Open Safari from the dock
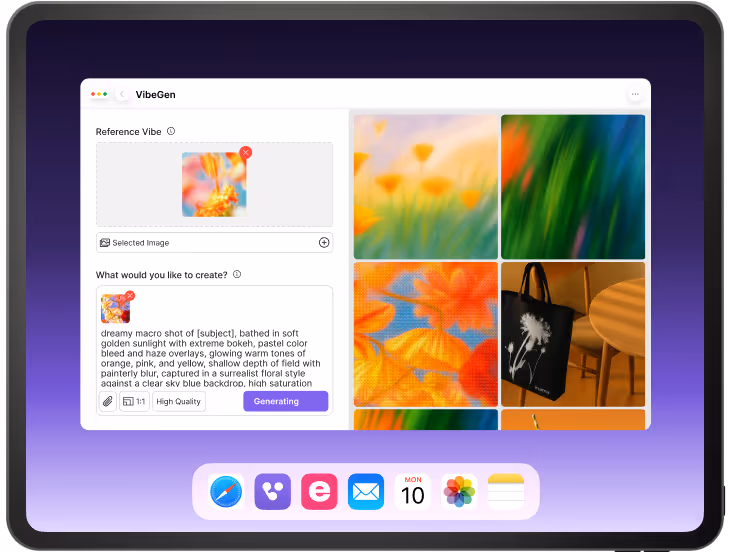Screen dimensions: 730x552 click(x=226, y=491)
